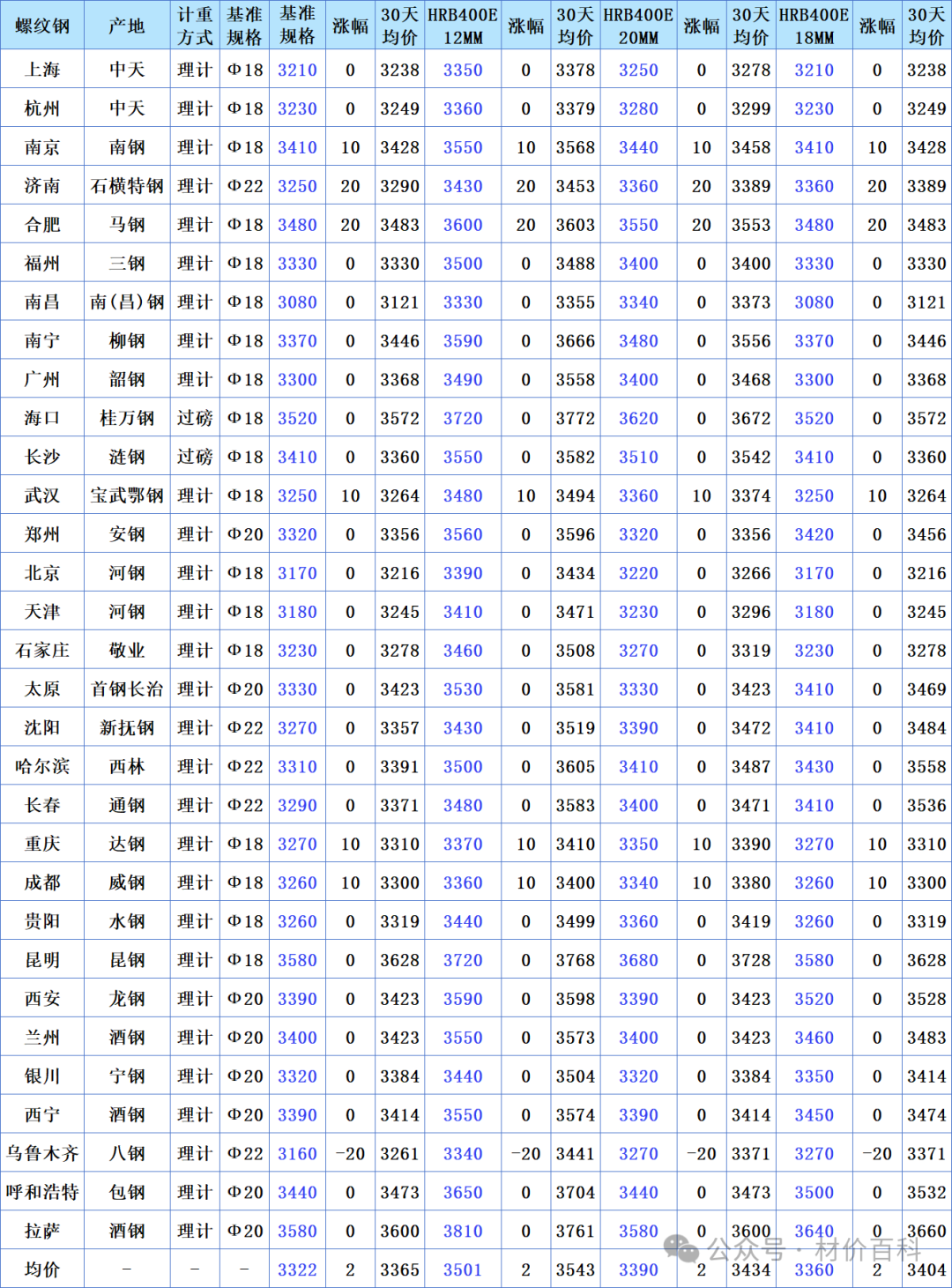Click Kunming base price 3580
This screenshot has width=952, height=1288.
(297, 960)
